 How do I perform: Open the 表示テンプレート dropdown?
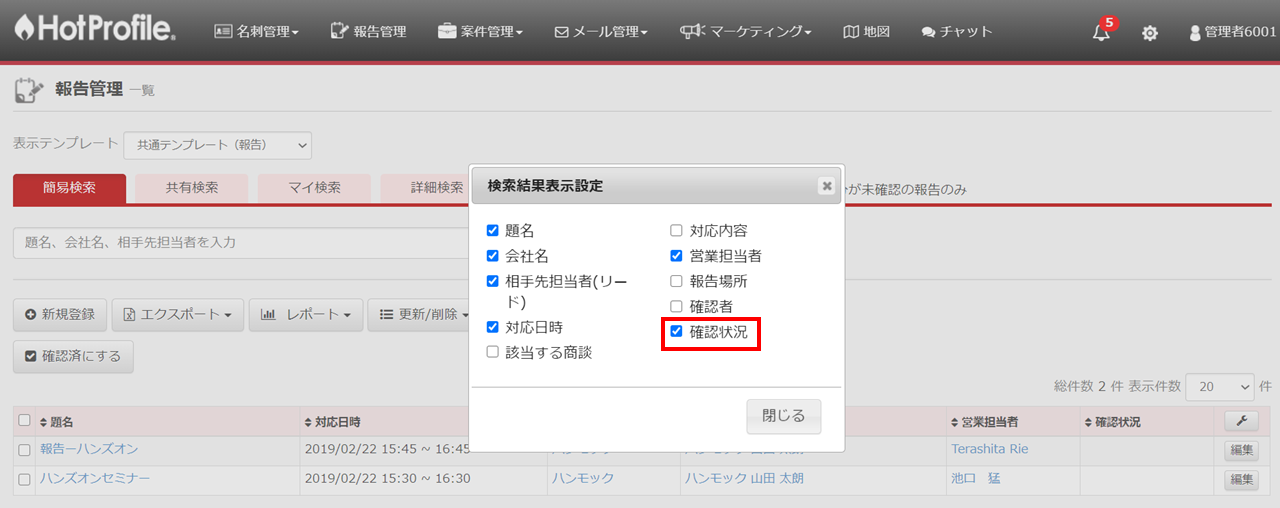(x=217, y=145)
